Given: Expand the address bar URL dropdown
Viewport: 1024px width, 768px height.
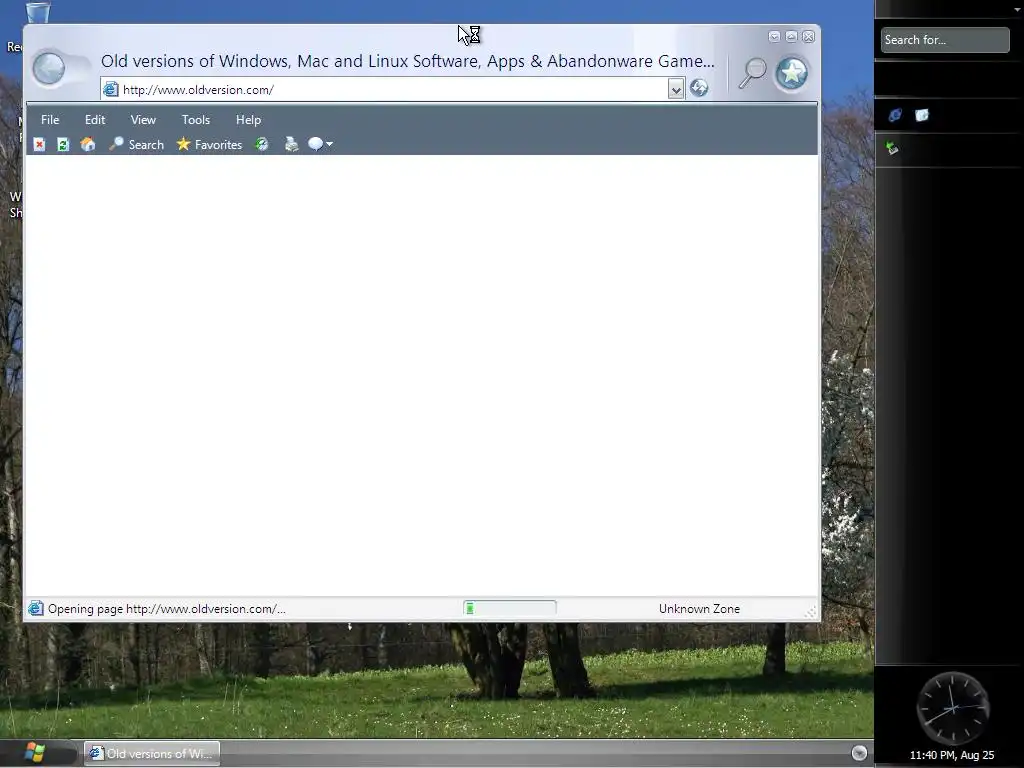Looking at the screenshot, I should click(x=676, y=89).
